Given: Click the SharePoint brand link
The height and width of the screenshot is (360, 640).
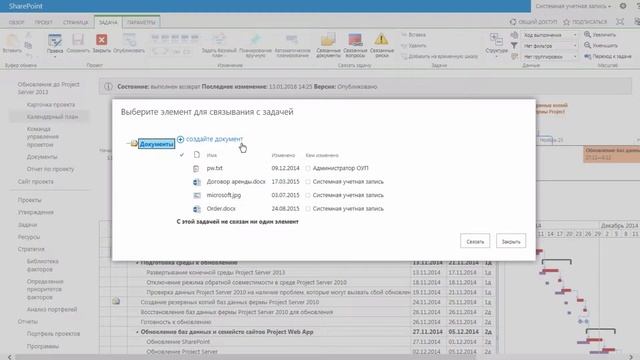Looking at the screenshot, I should (25, 6).
